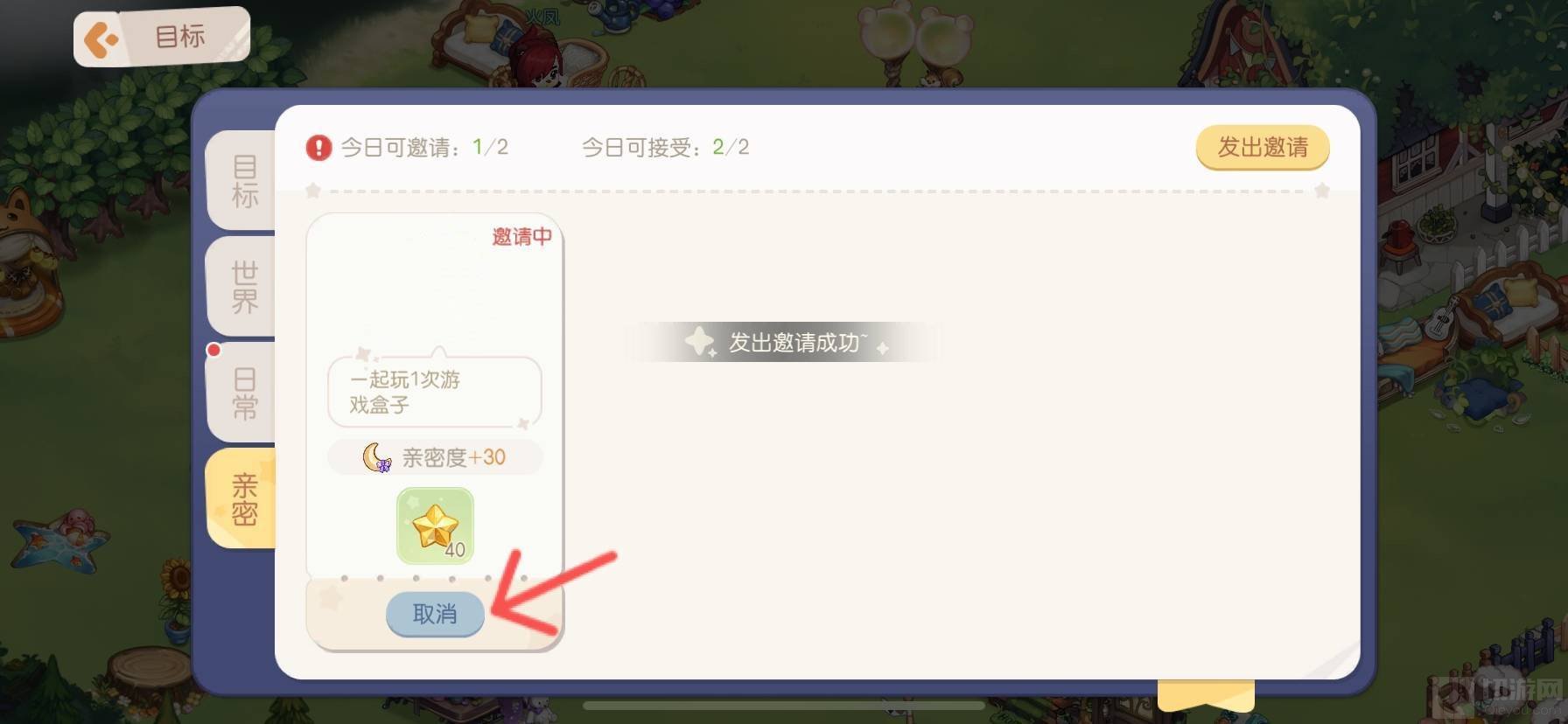Click the orange back arrow icon

pyautogui.click(x=101, y=40)
